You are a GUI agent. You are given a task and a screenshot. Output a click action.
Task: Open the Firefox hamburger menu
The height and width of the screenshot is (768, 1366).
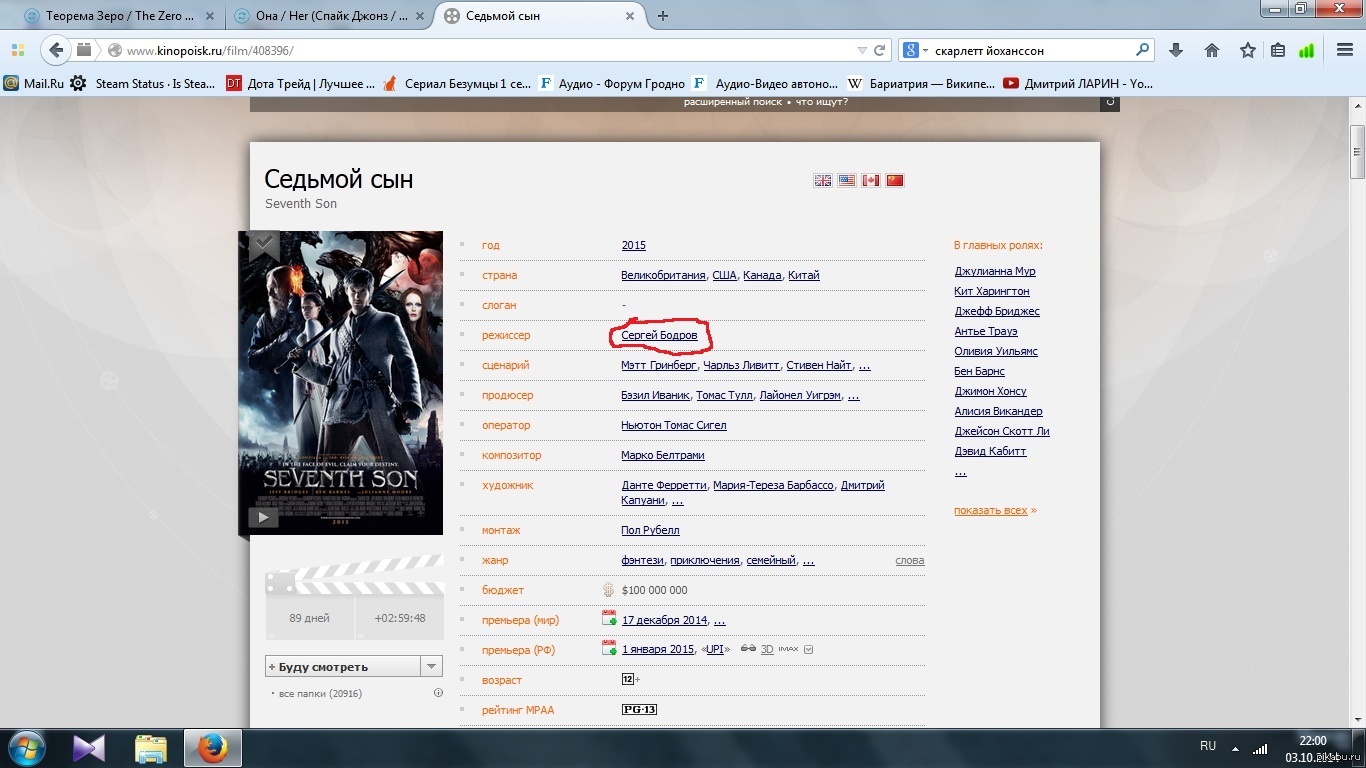1345,50
